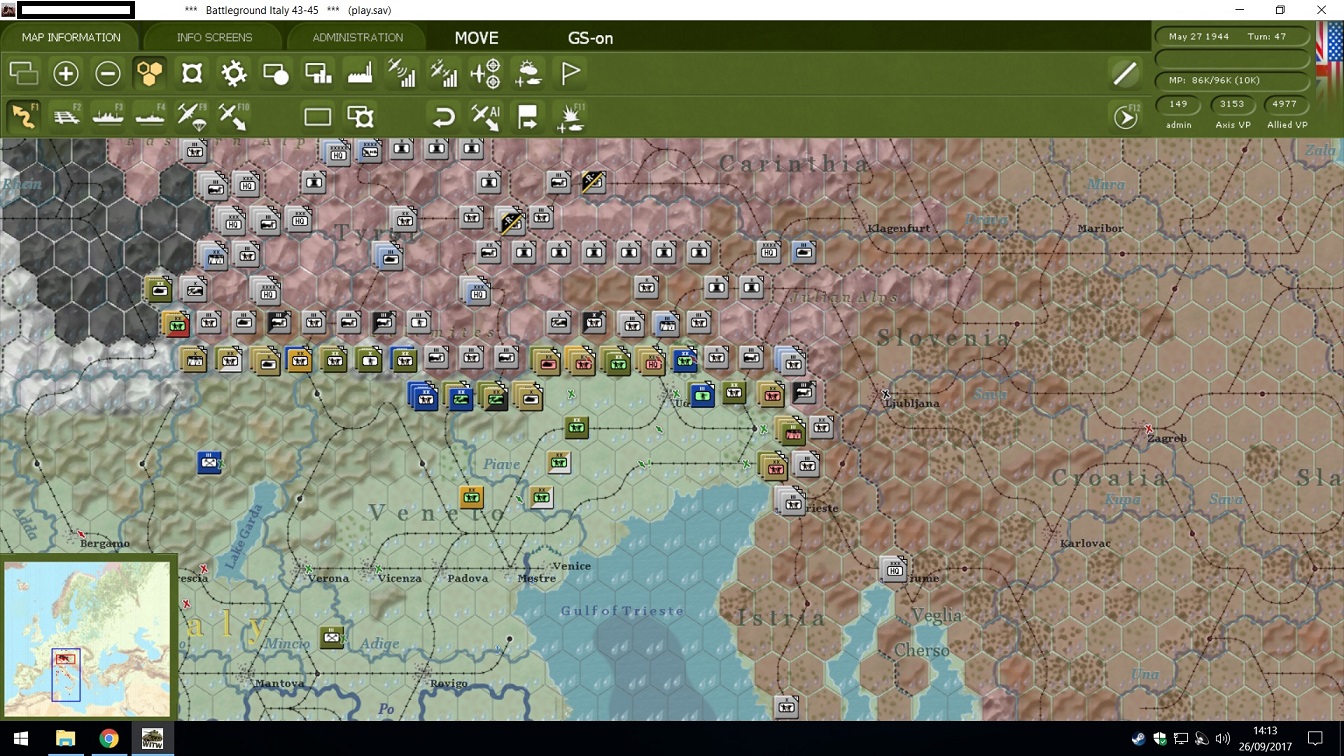Click the MP 86K/96K field

coord(1232,80)
